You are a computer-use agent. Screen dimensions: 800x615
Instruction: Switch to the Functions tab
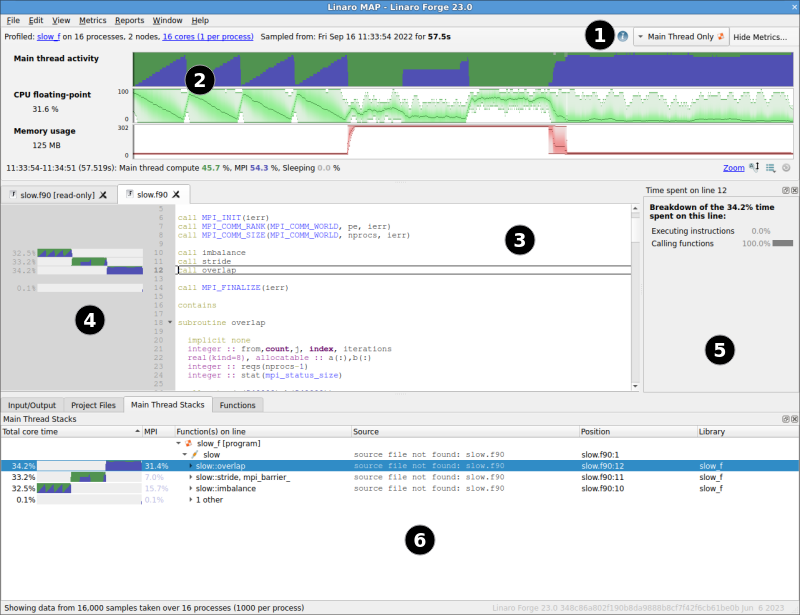[237, 405]
